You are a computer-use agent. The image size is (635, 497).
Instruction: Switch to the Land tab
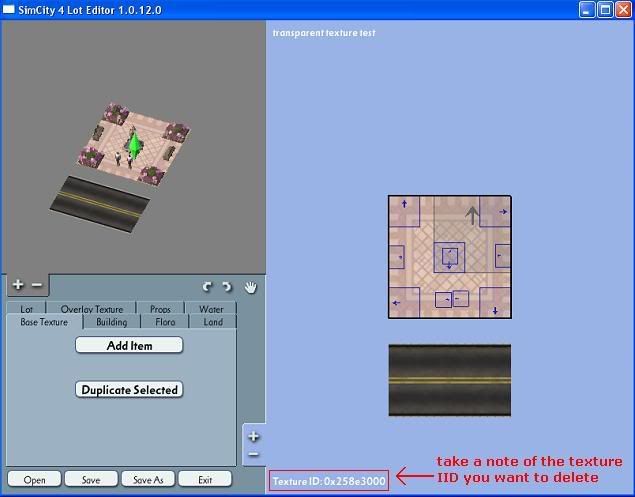(213, 322)
